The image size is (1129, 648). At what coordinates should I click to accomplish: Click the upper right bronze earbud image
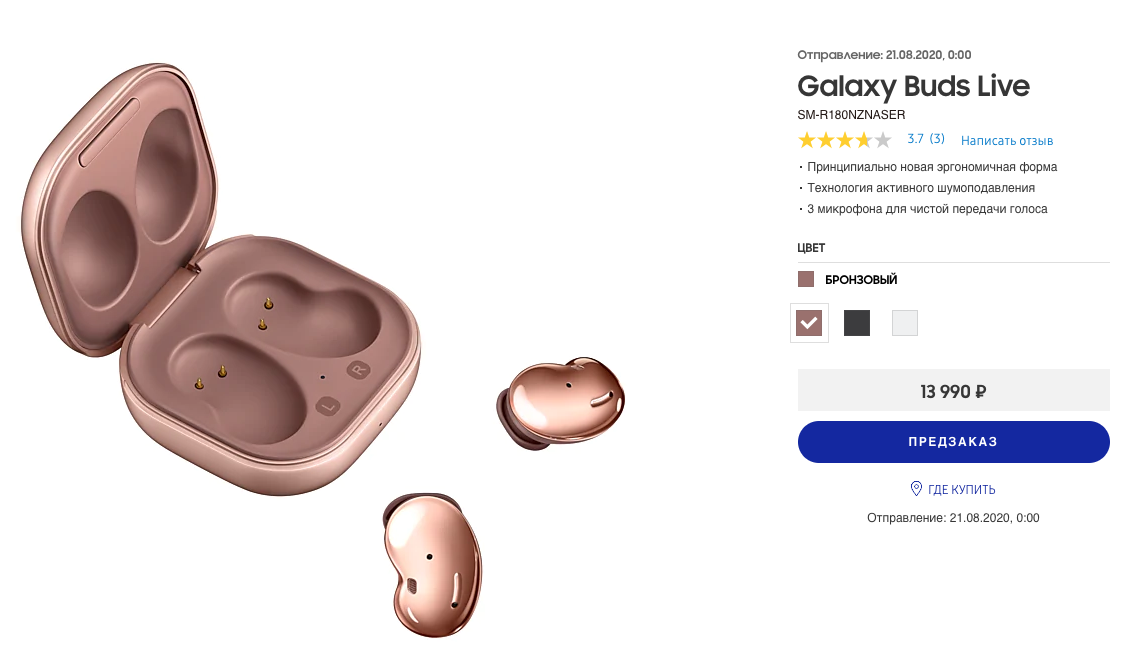(x=560, y=402)
